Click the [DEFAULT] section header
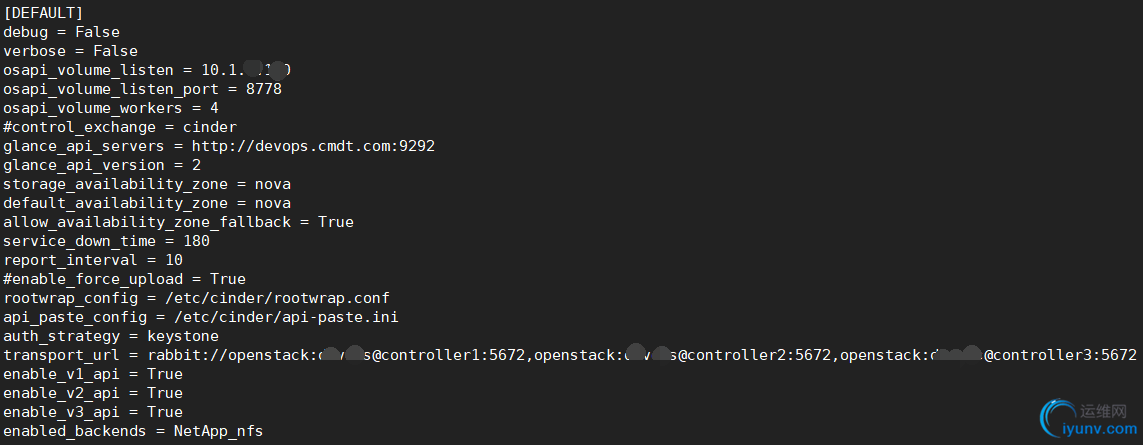The height and width of the screenshot is (445, 1143). point(43,13)
